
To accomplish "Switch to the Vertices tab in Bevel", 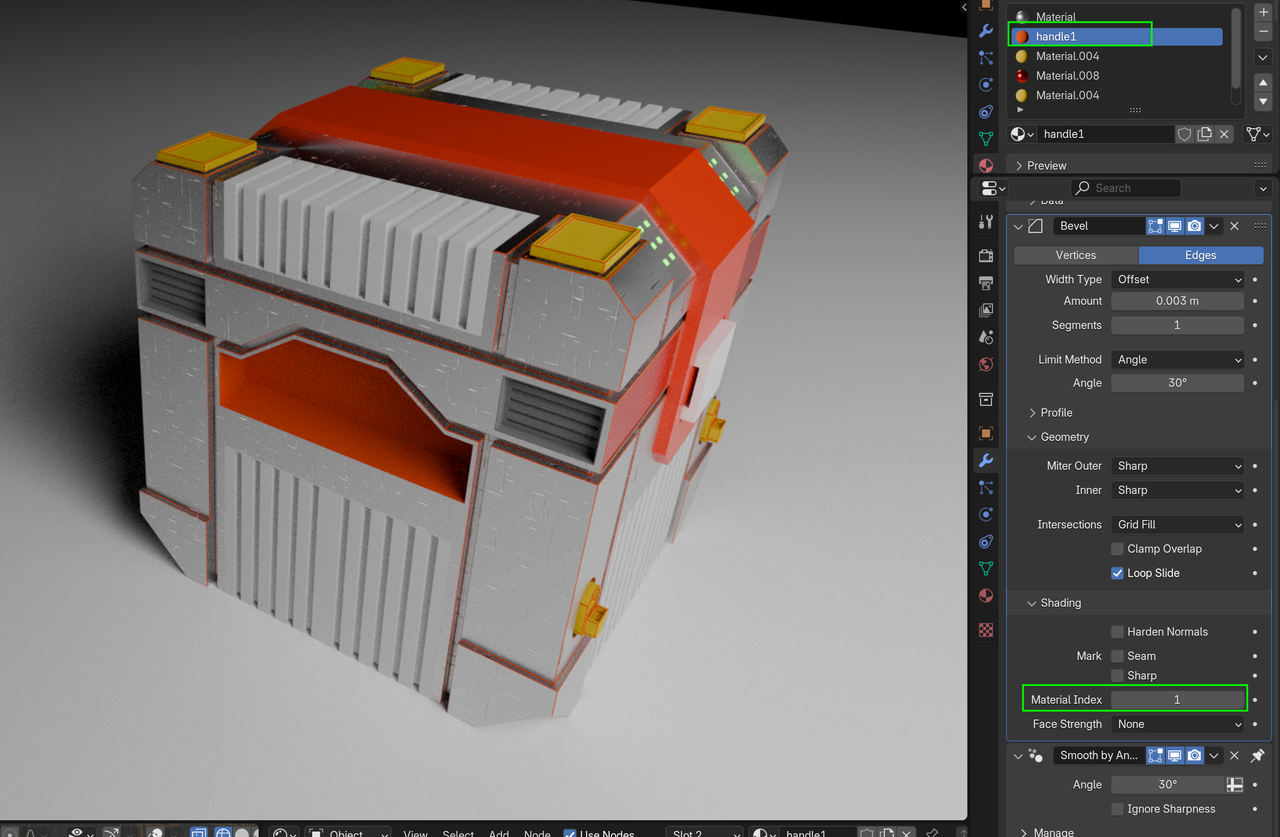I will click(x=1075, y=255).
